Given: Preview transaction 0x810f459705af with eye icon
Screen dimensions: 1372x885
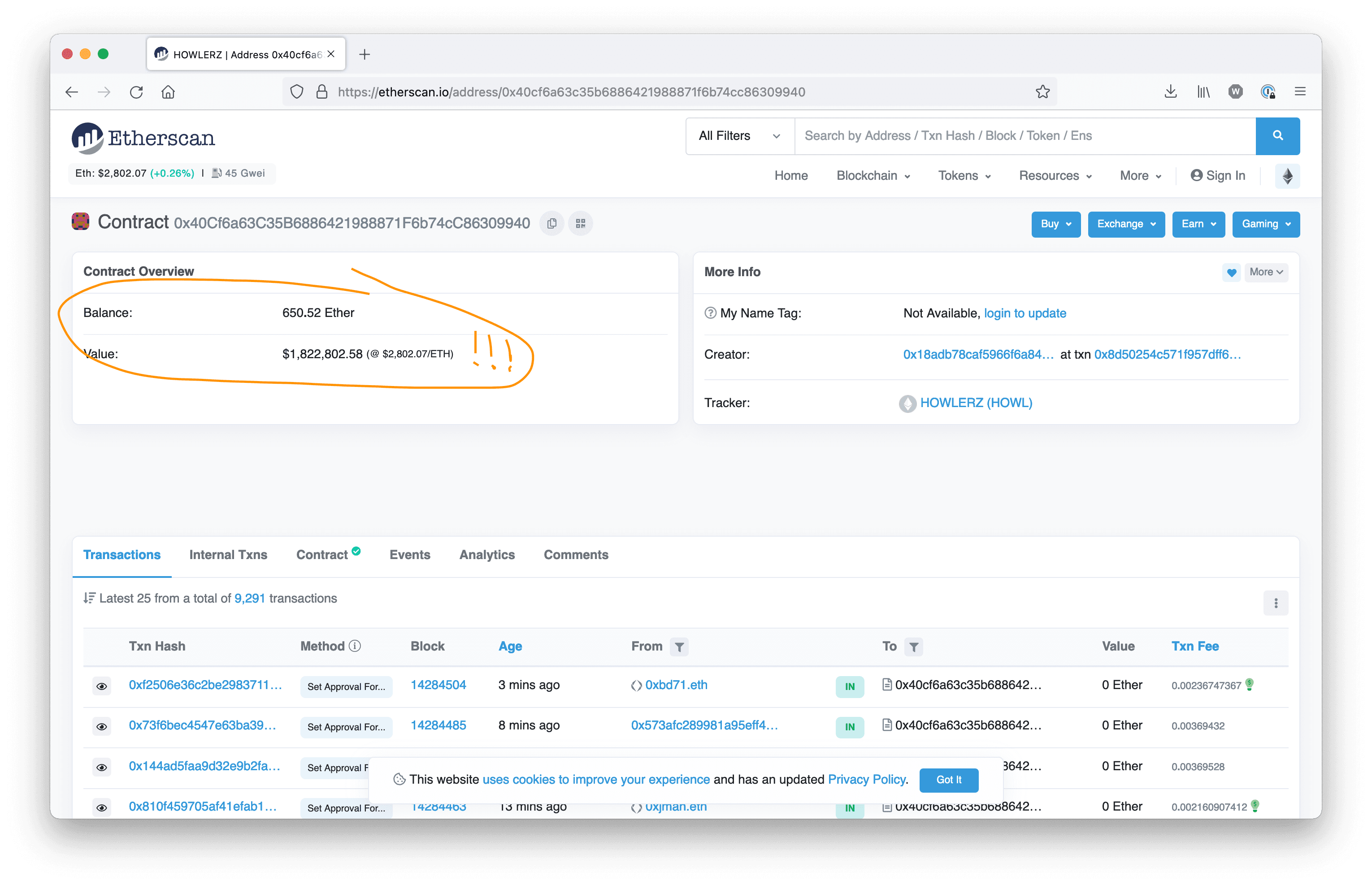Looking at the screenshot, I should [x=102, y=807].
